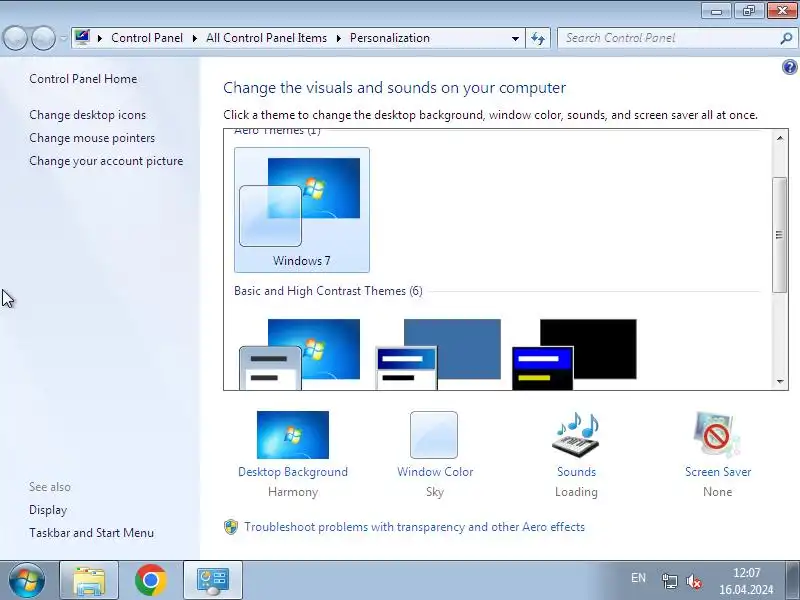The width and height of the screenshot is (800, 600).
Task: Open Troubleshoot problems with transparency link
Action: (414, 527)
